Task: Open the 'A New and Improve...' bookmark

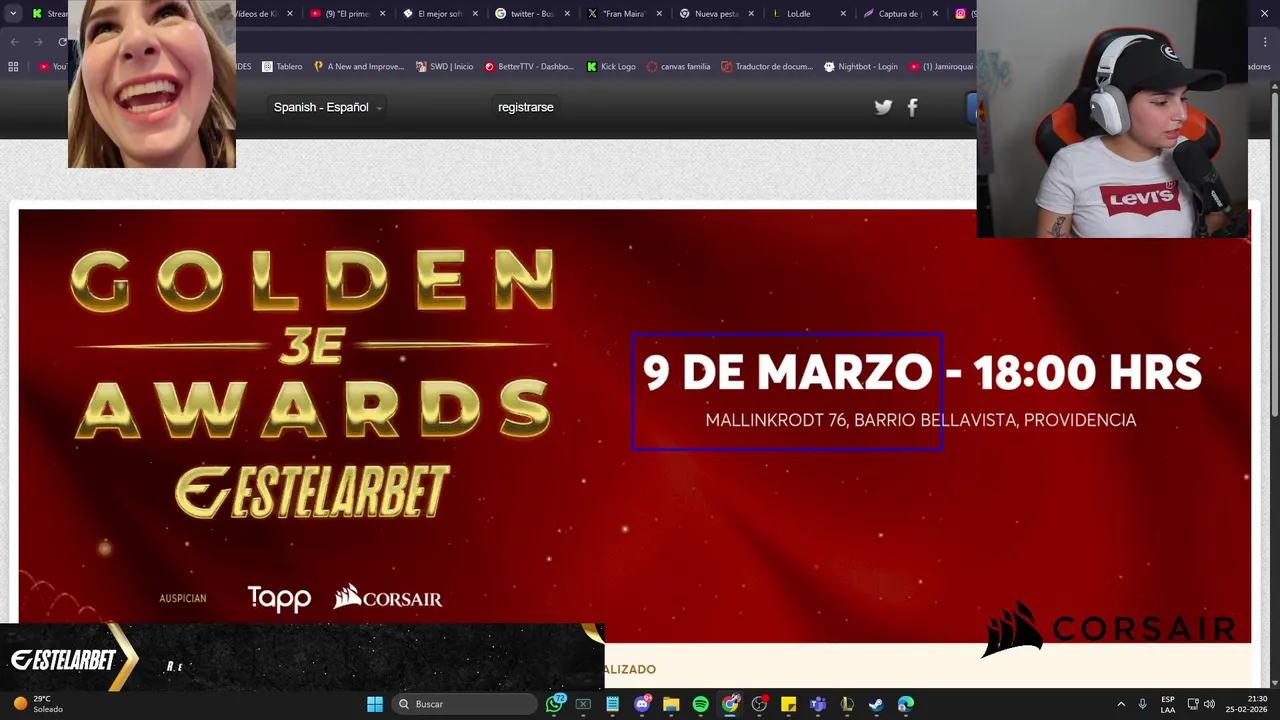Action: tap(359, 67)
